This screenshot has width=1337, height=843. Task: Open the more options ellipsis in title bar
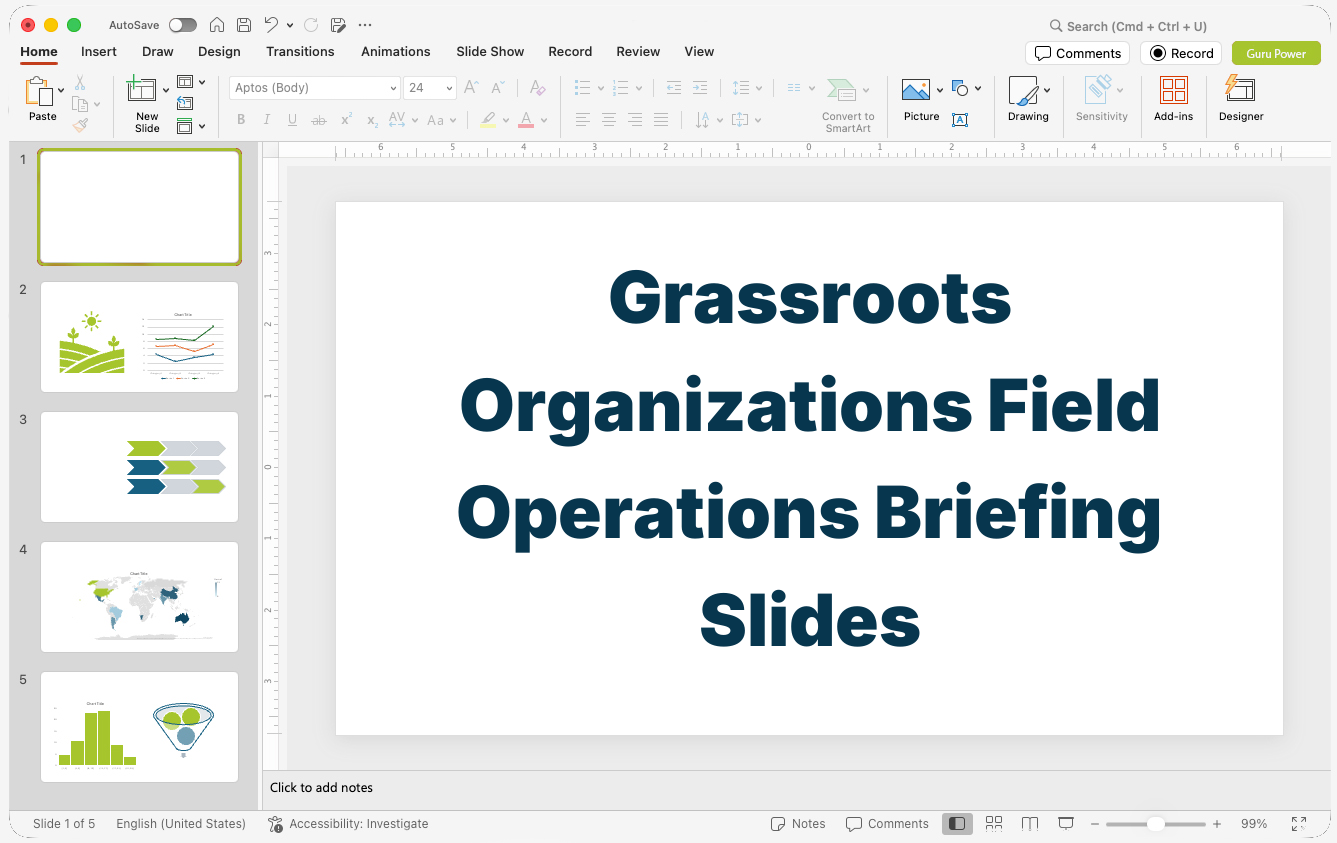[365, 25]
